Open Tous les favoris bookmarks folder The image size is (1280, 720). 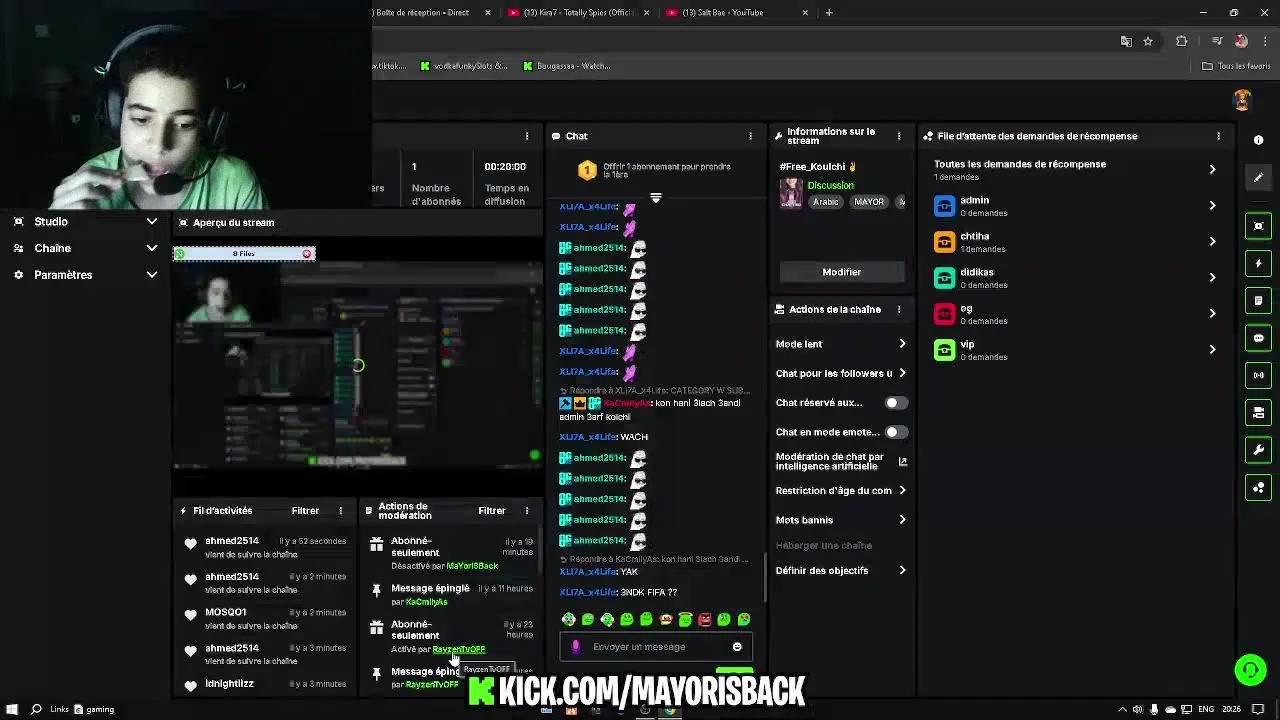click(1236, 66)
